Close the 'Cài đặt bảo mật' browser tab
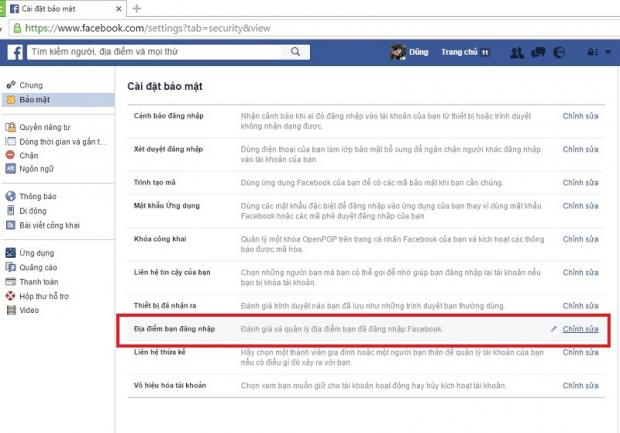This screenshot has height=433, width=620. coord(119,8)
